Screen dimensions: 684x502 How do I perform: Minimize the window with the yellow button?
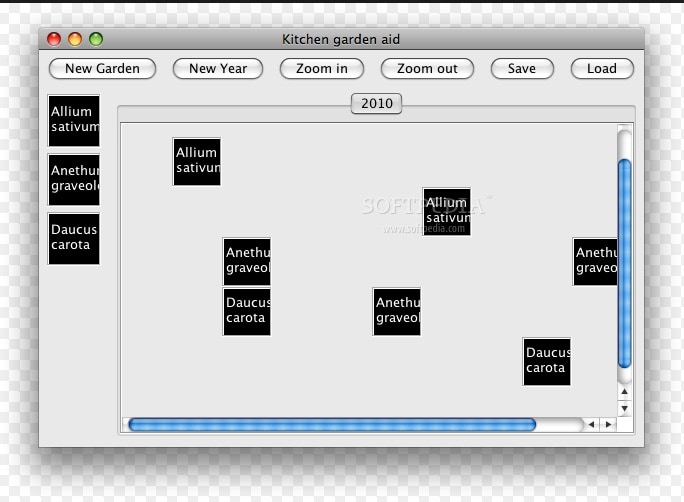pyautogui.click(x=75, y=39)
